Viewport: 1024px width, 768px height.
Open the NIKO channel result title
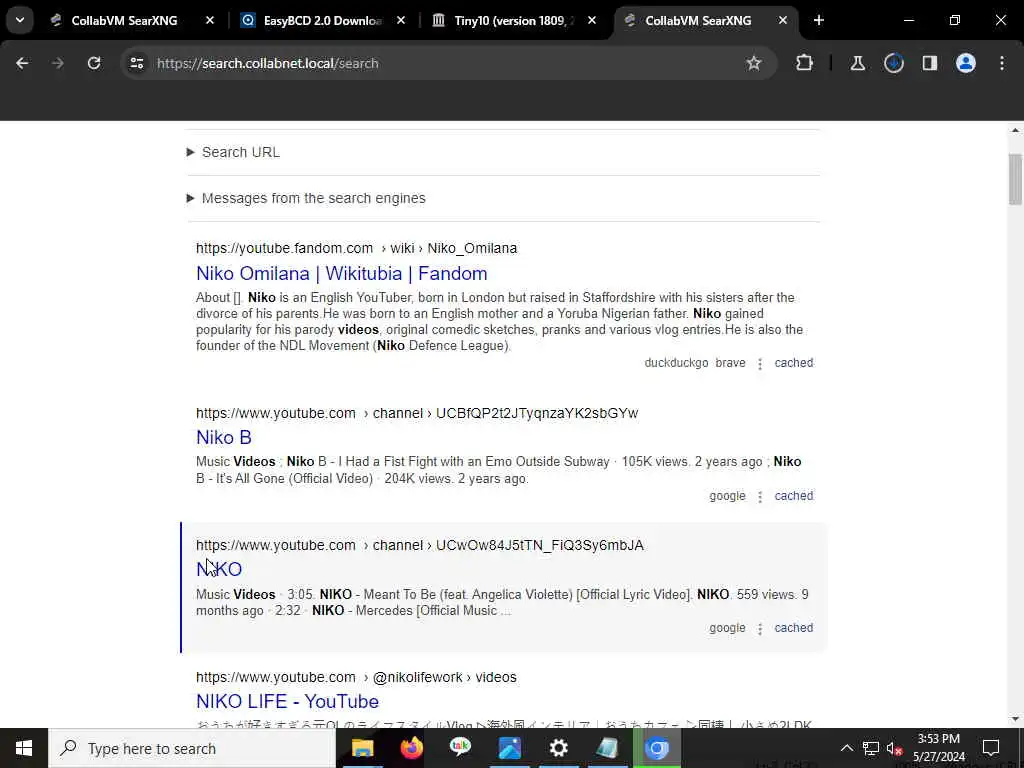tap(219, 569)
